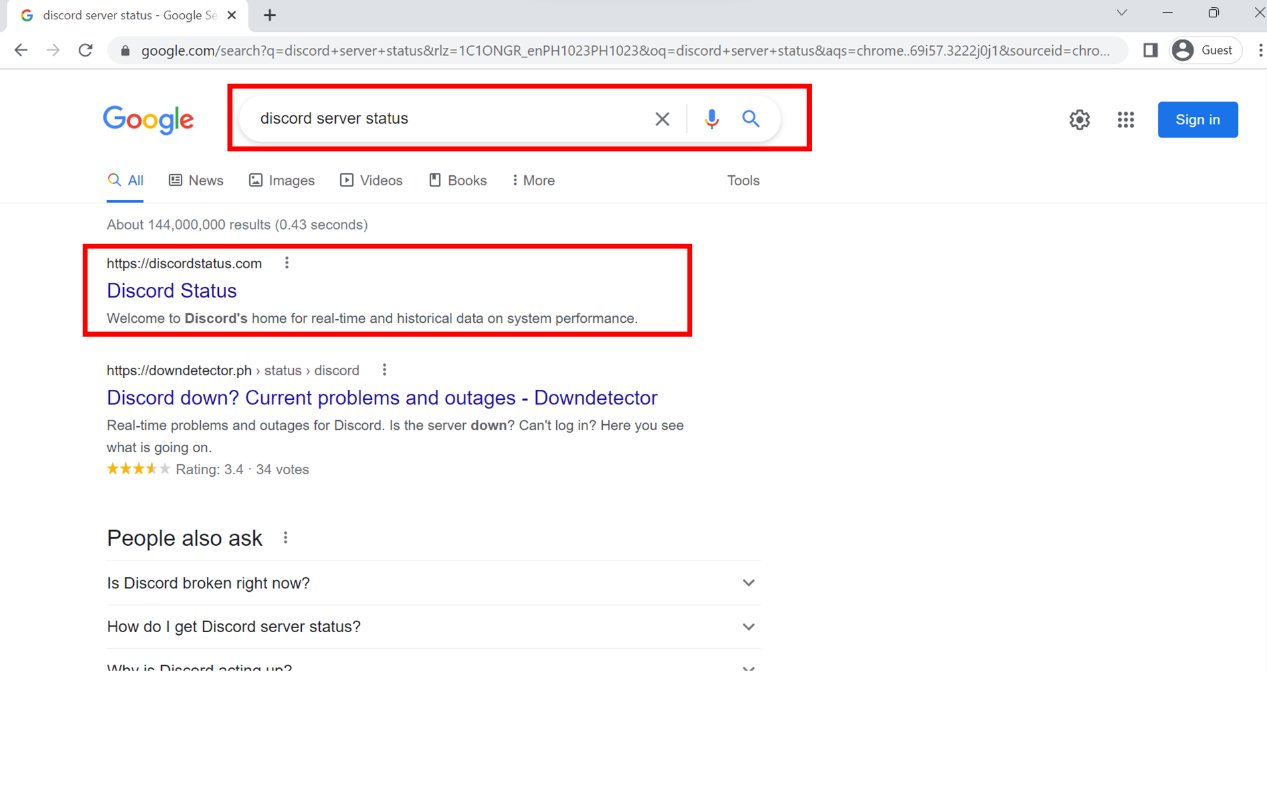Screen dimensions: 1267x806
Task: Go back with browser back arrow
Action: [21, 50]
